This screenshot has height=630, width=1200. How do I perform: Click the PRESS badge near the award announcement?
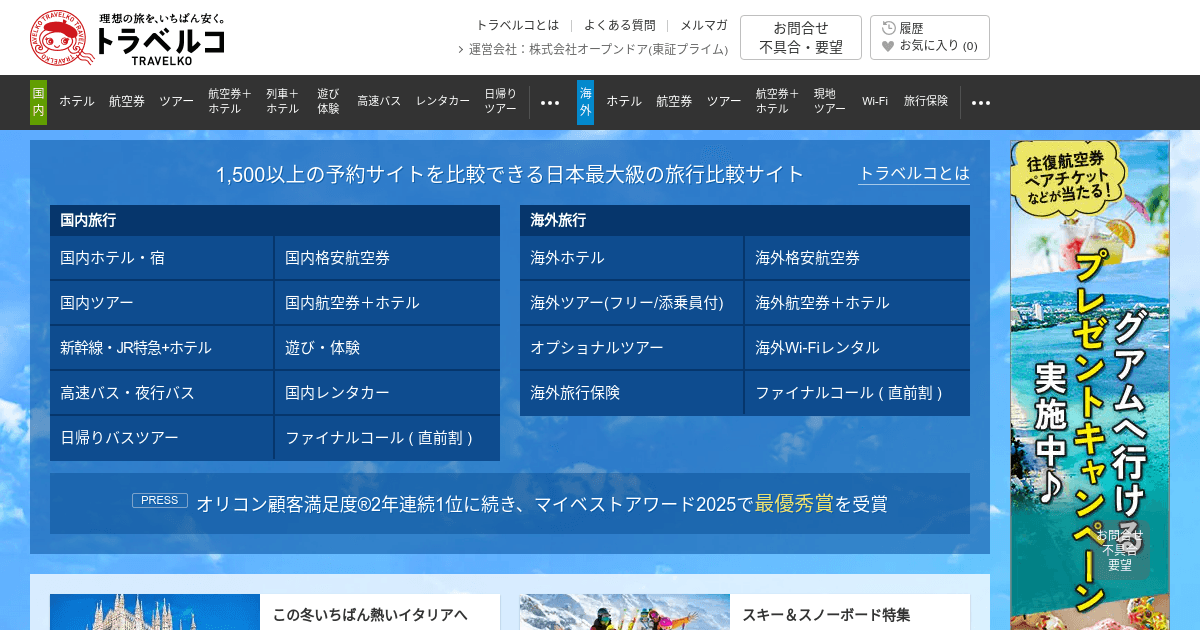159,500
